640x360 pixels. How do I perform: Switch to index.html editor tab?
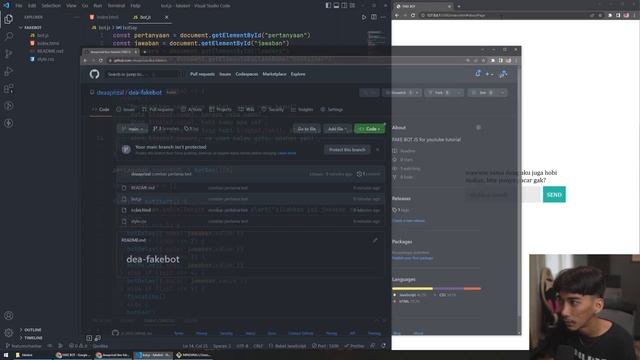pyautogui.click(x=104, y=17)
